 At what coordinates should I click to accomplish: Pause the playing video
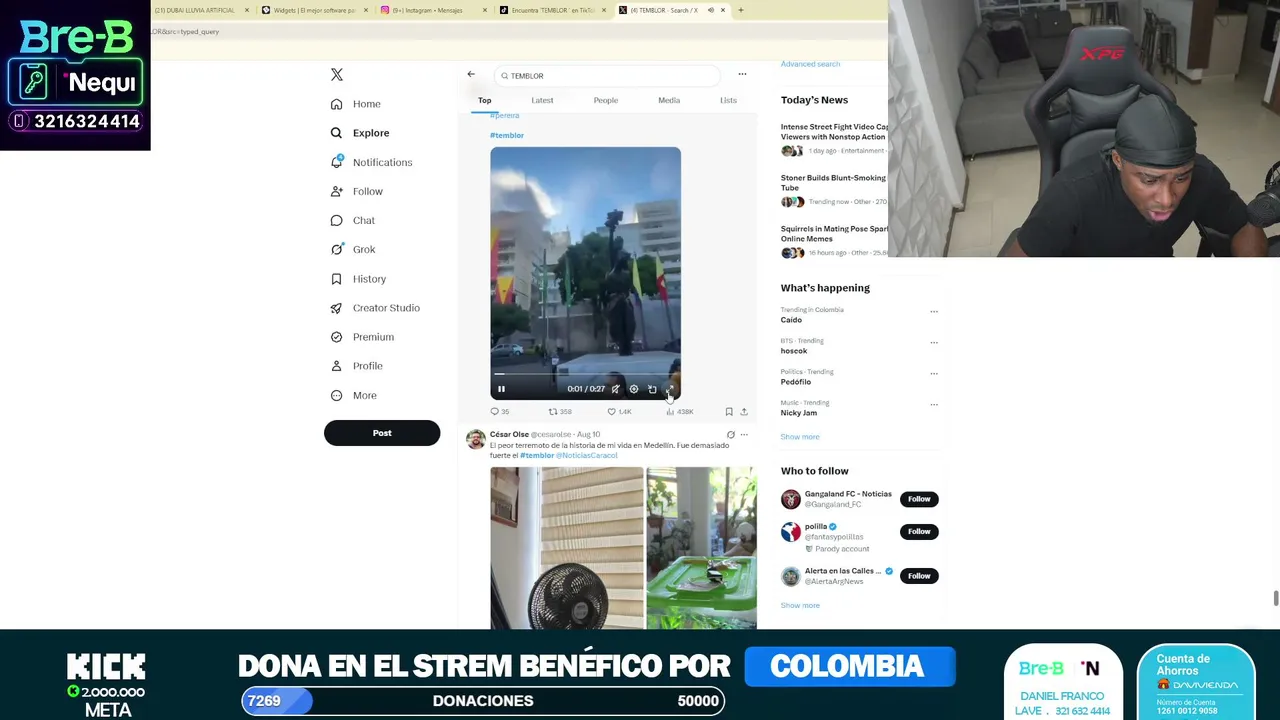[x=501, y=389]
